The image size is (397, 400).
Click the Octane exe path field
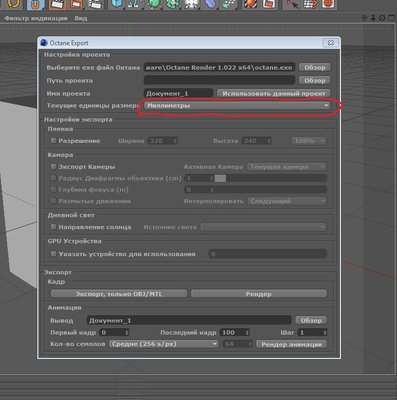coord(219,67)
